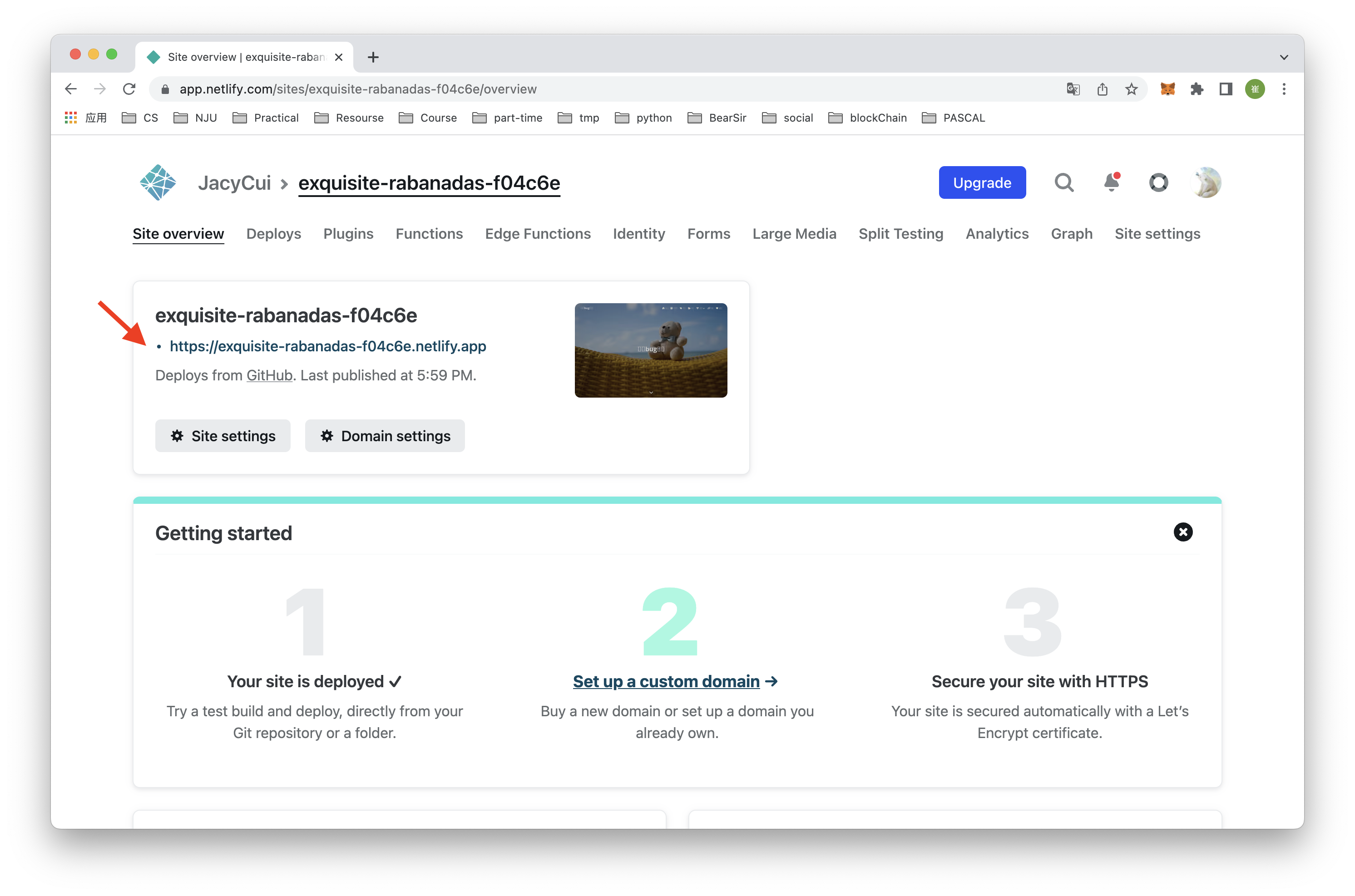Open help using the lifebuoy icon
Image resolution: width=1355 pixels, height=896 pixels.
click(x=1158, y=182)
